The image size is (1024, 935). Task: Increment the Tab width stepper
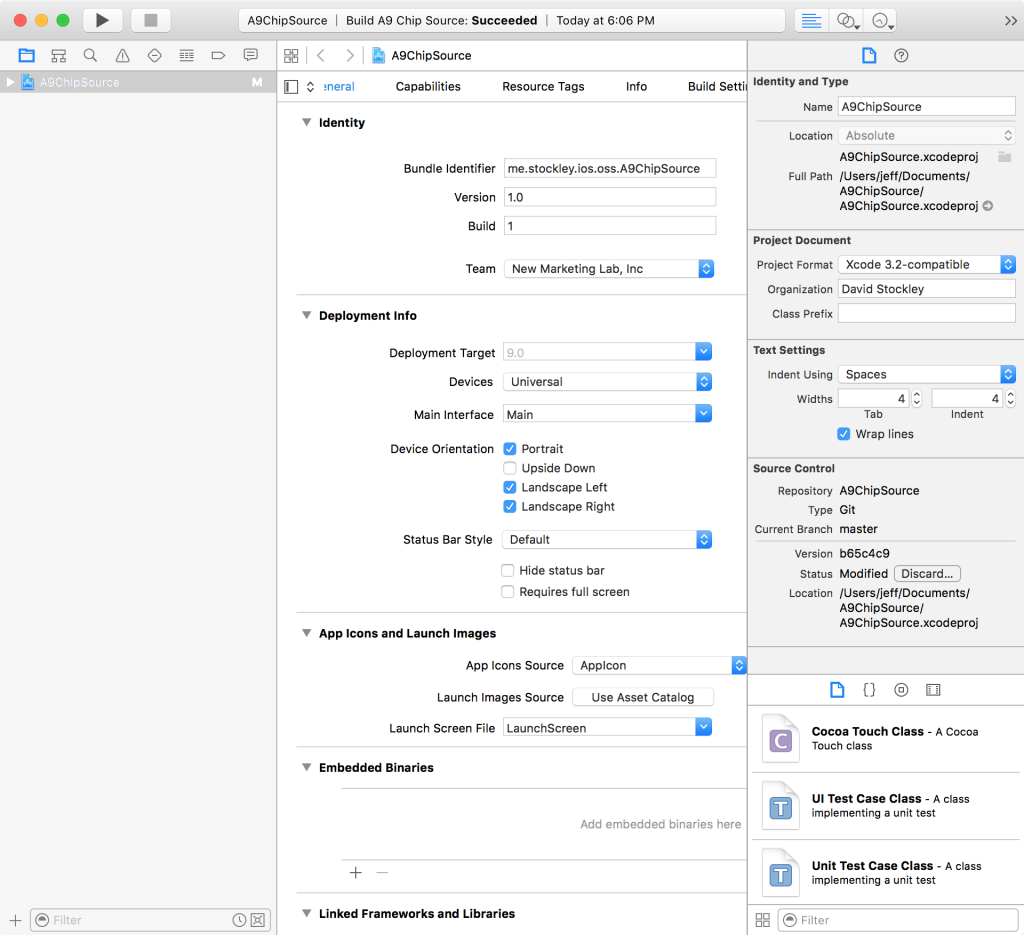tap(917, 394)
